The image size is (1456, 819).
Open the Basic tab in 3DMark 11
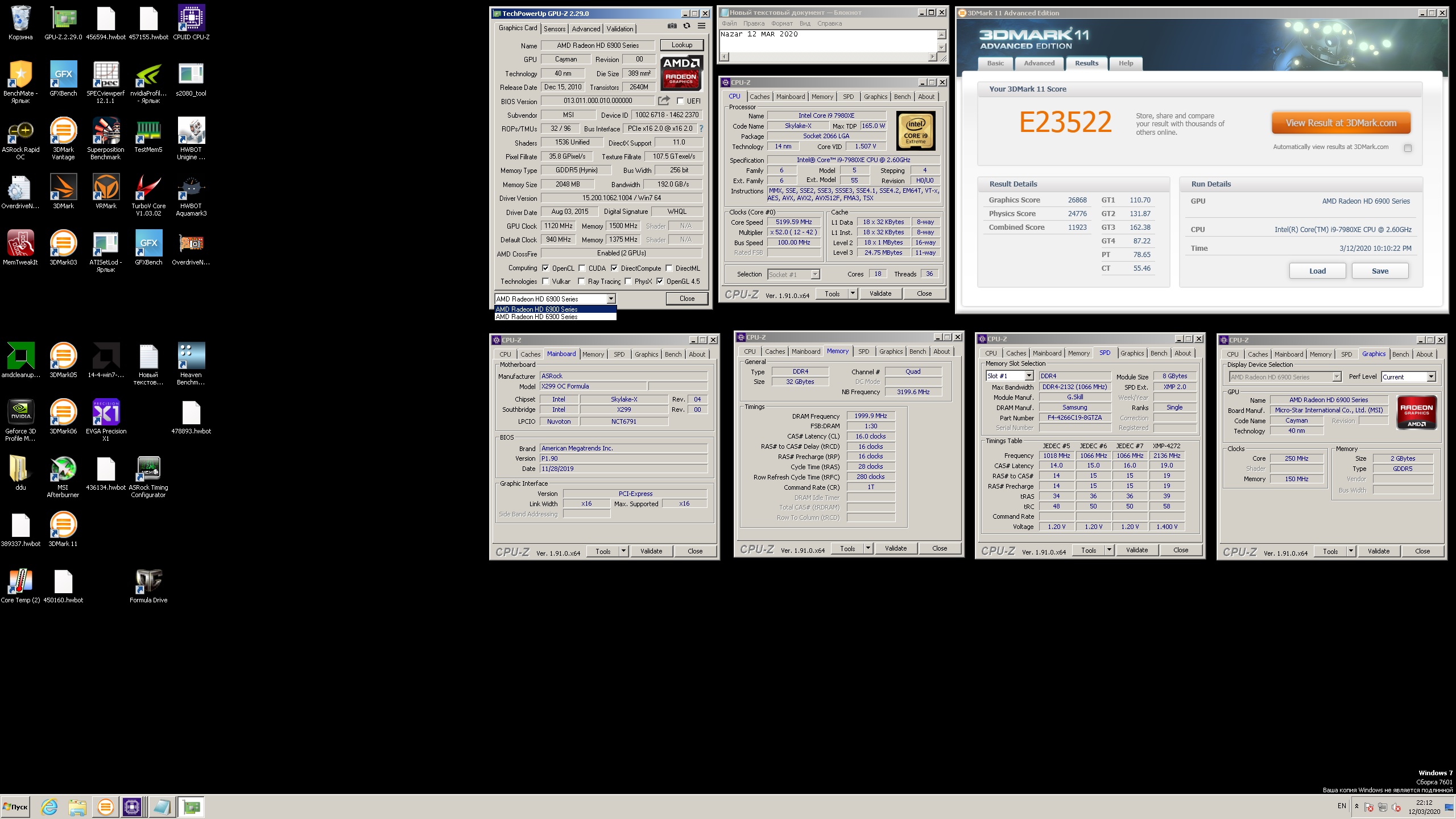(995, 63)
